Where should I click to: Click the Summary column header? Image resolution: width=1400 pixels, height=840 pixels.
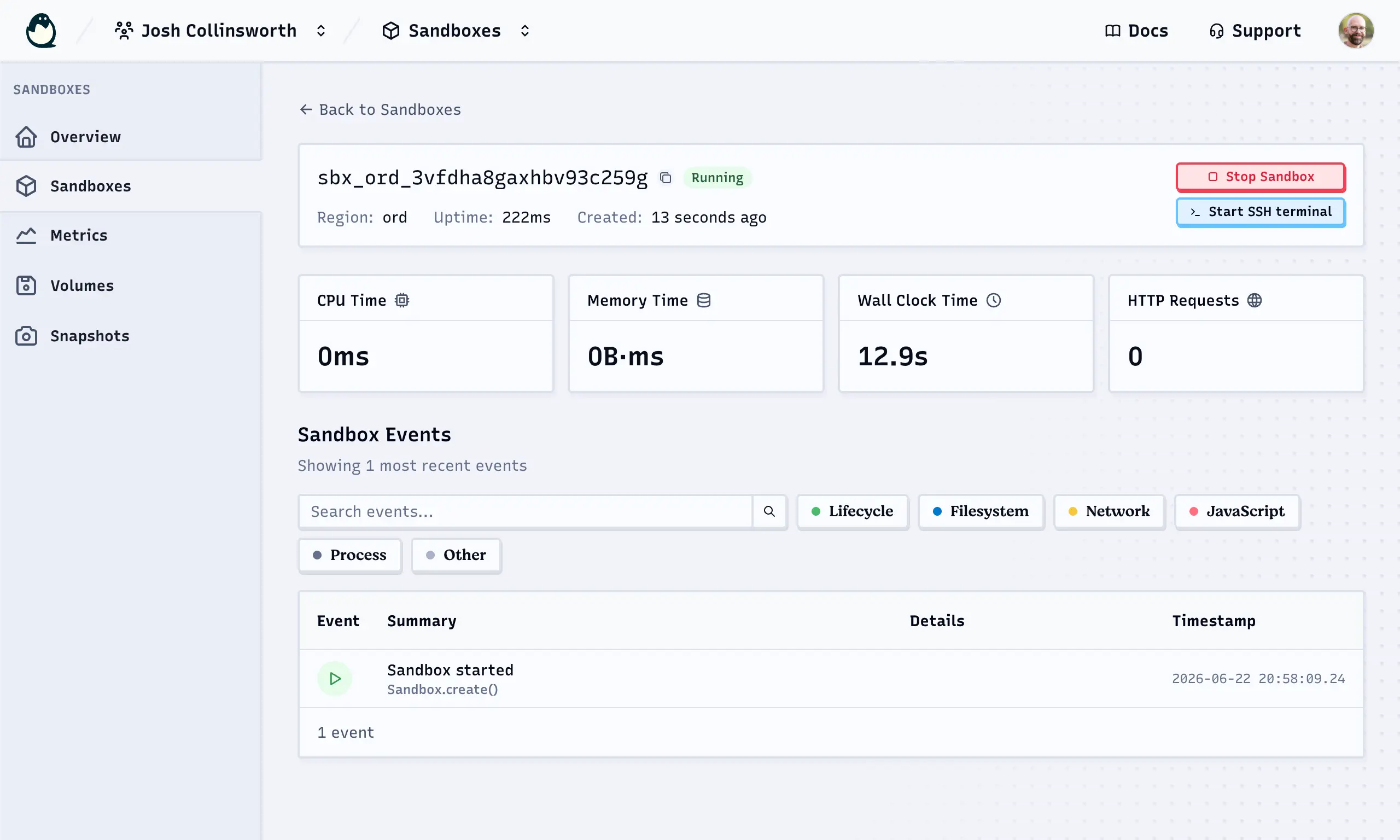pos(422,620)
